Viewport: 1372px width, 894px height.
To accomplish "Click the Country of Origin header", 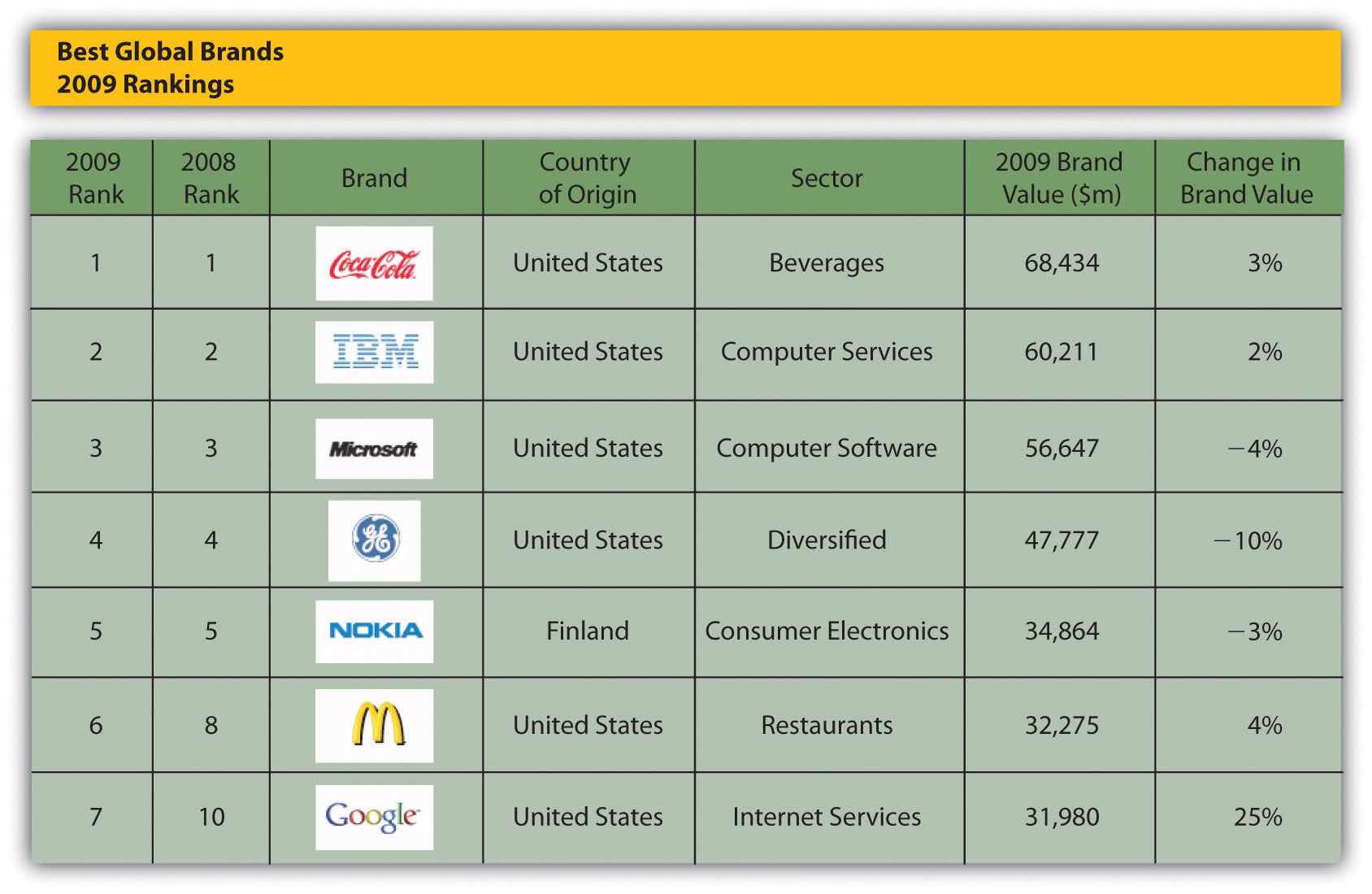I will pos(588,178).
